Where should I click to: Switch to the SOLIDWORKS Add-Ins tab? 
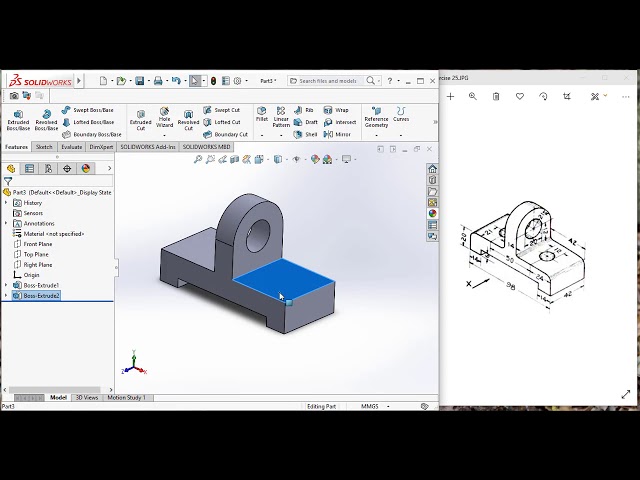[148, 147]
